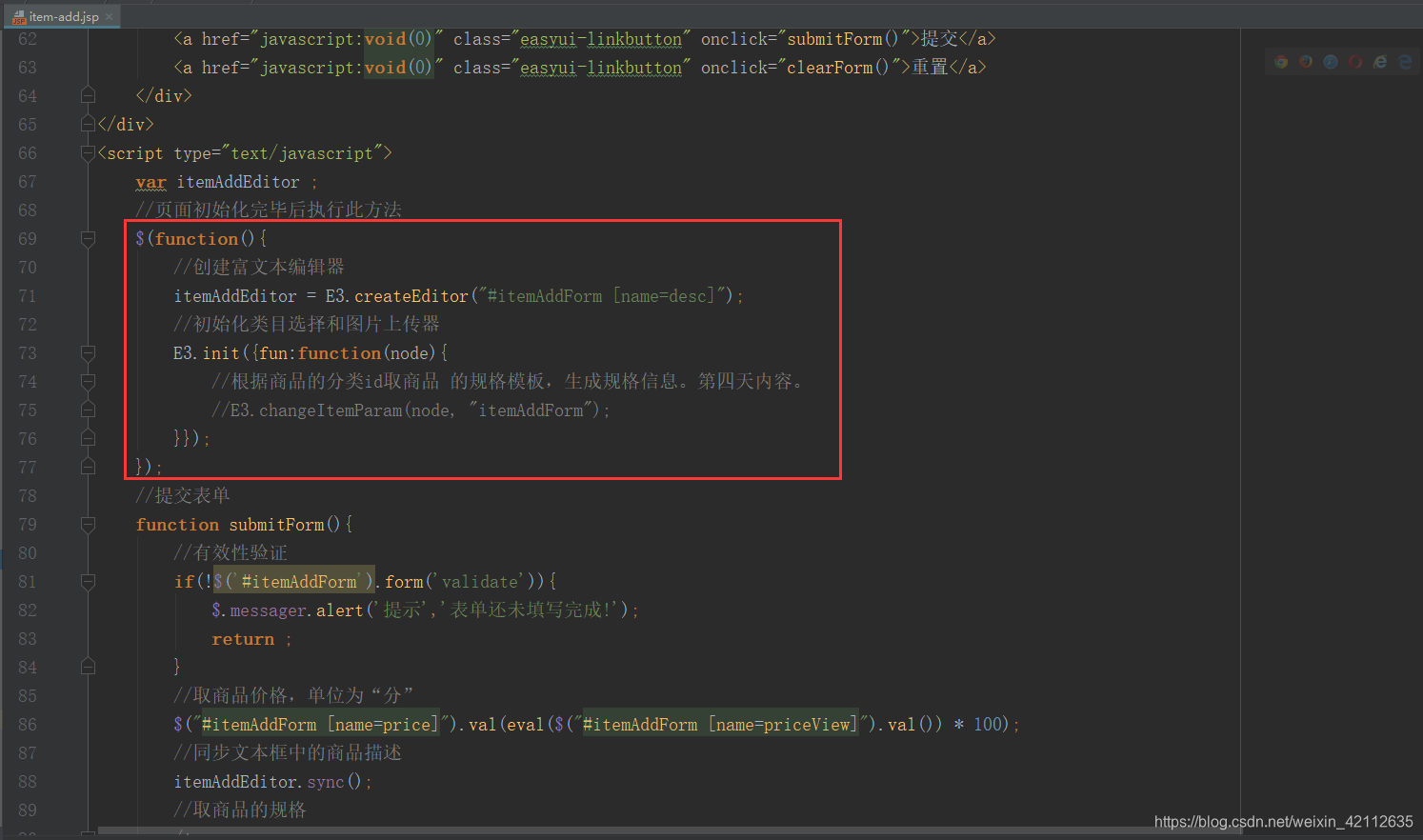Viewport: 1423px width, 840px height.
Task: Click [name=priceView] selector on line 86
Action: click(x=783, y=725)
